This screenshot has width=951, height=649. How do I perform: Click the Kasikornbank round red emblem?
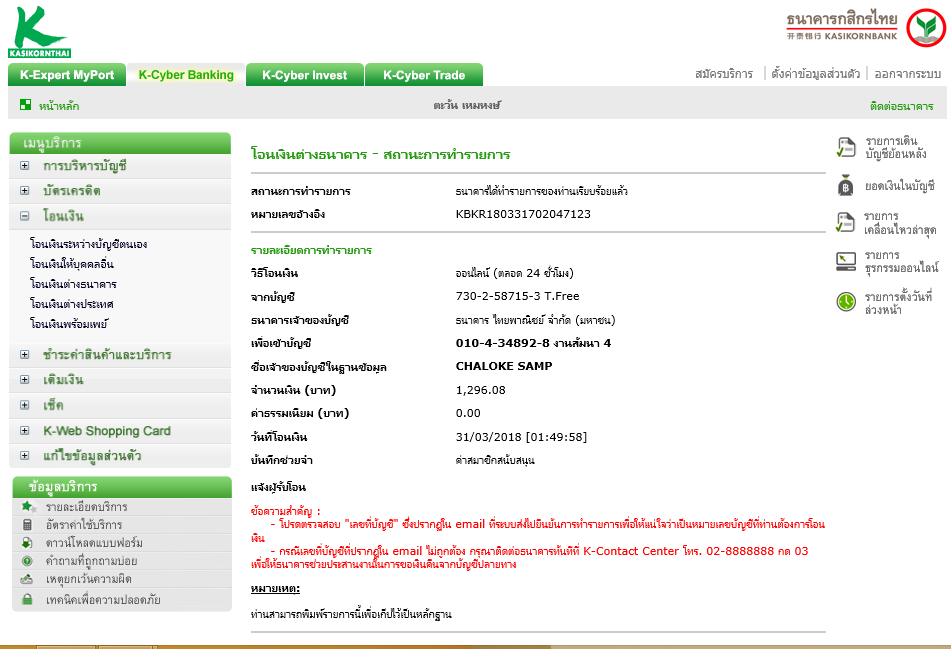[926, 27]
